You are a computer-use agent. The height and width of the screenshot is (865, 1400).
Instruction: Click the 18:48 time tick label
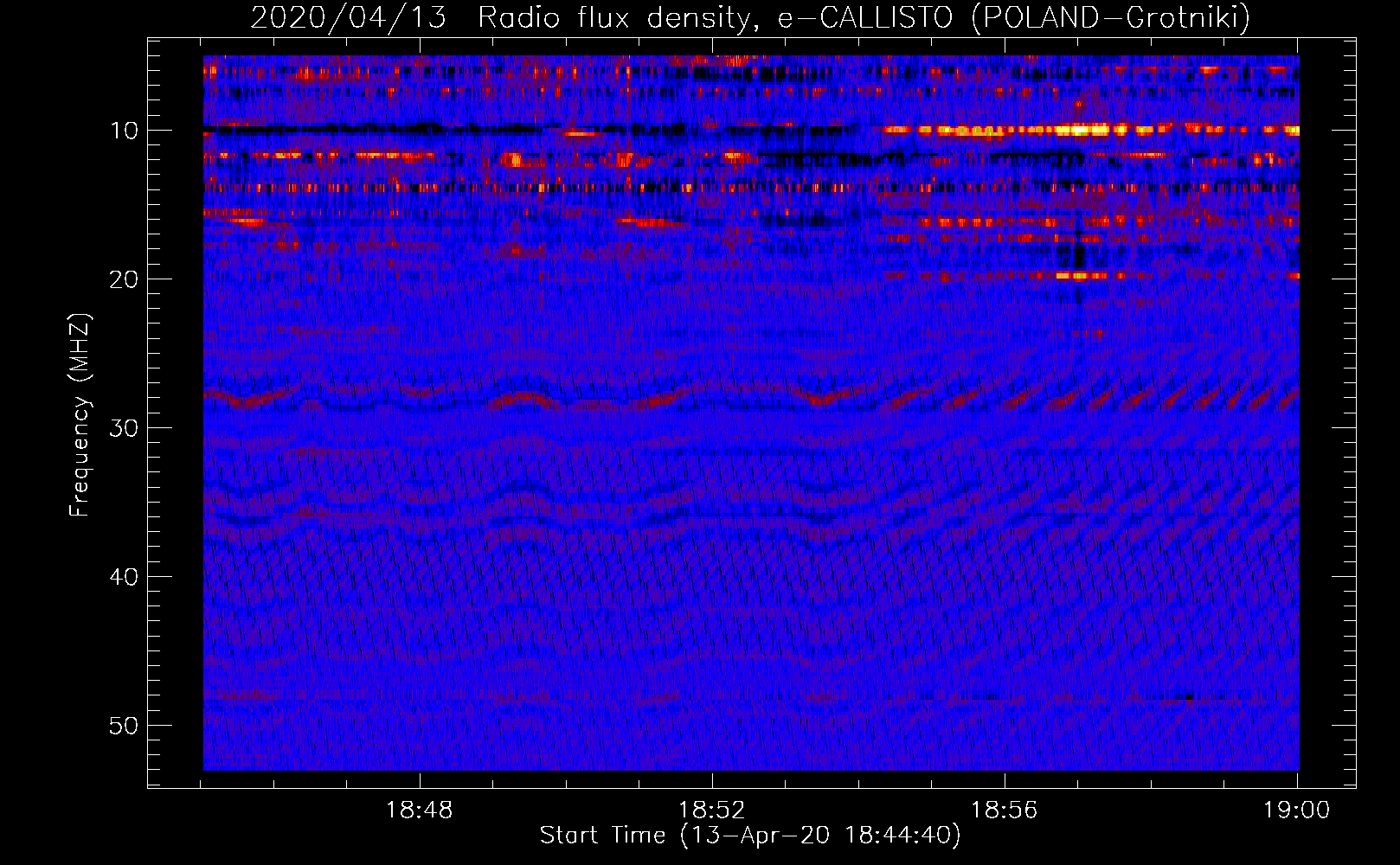[x=419, y=811]
